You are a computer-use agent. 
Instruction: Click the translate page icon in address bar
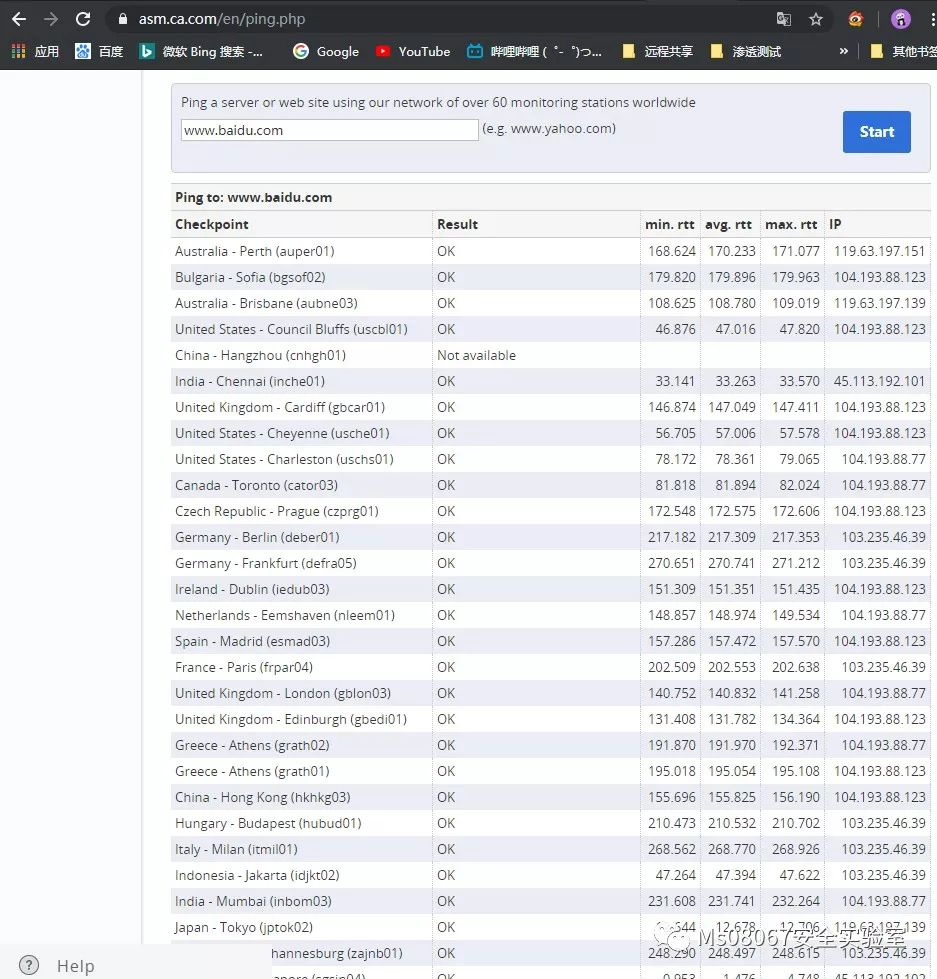tap(783, 19)
